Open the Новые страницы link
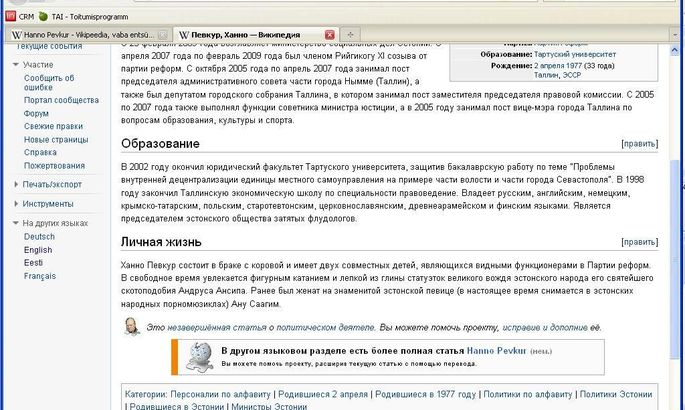685x410 pixels. point(56,140)
